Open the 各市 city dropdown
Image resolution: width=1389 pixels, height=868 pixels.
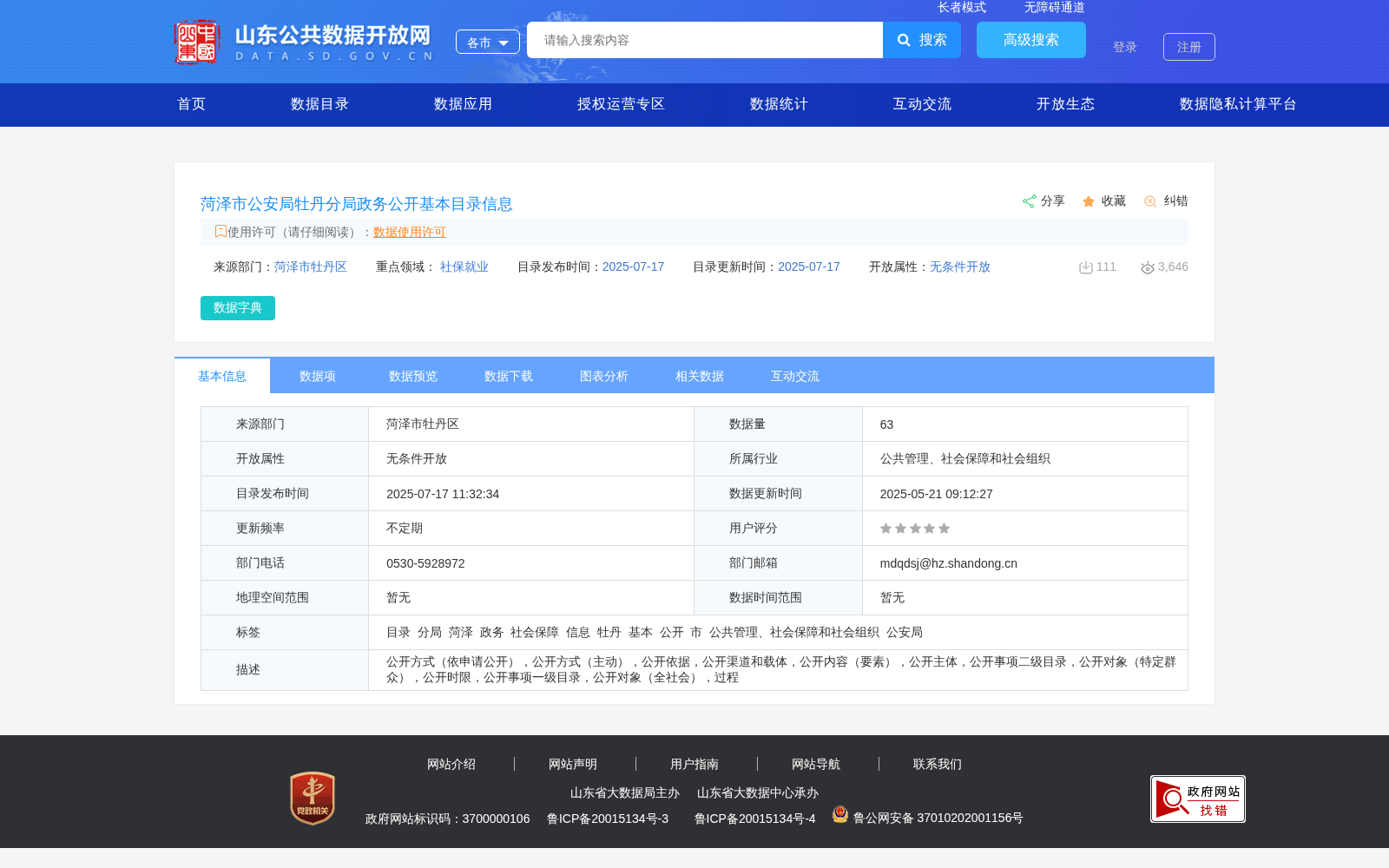click(488, 42)
